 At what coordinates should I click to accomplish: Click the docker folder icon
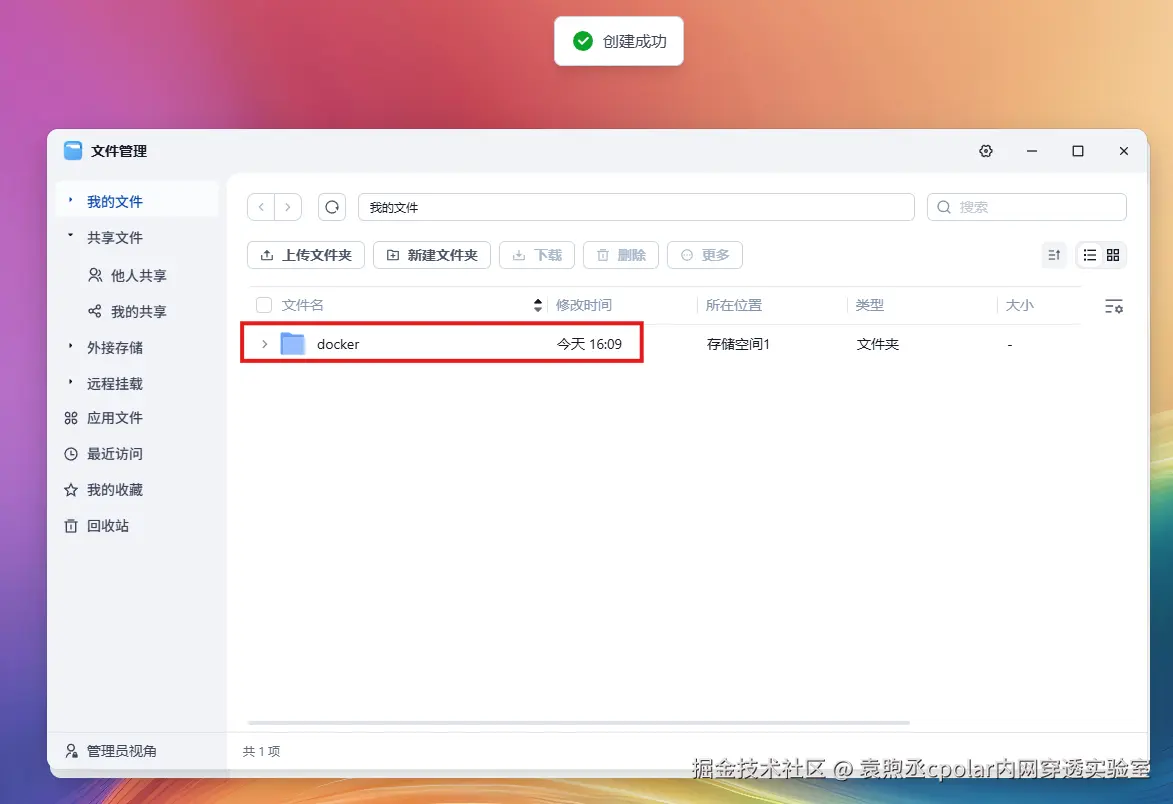(x=293, y=344)
